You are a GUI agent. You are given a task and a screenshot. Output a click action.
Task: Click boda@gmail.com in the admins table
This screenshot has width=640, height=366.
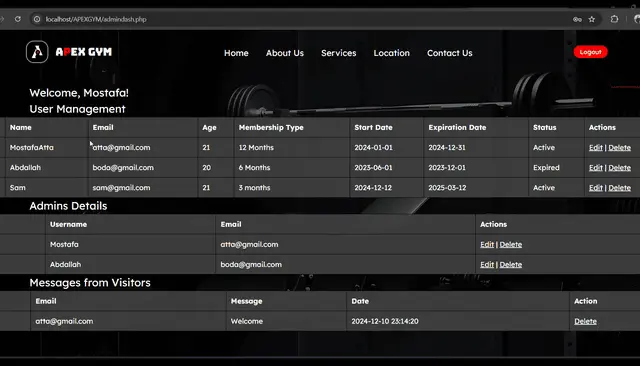[x=251, y=264]
